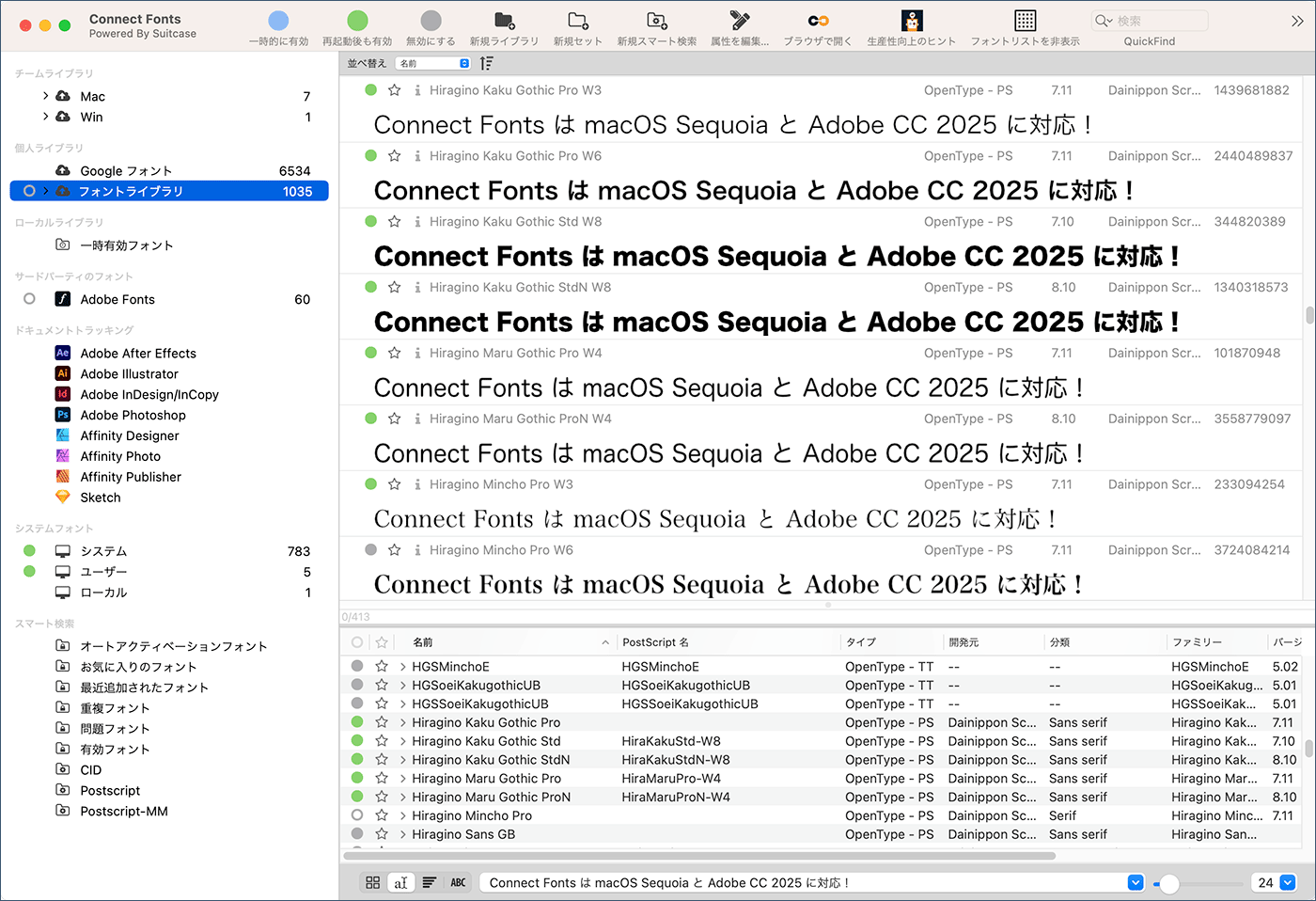Sort by the 開発元 column header
1316x901 pixels.
tap(993, 642)
